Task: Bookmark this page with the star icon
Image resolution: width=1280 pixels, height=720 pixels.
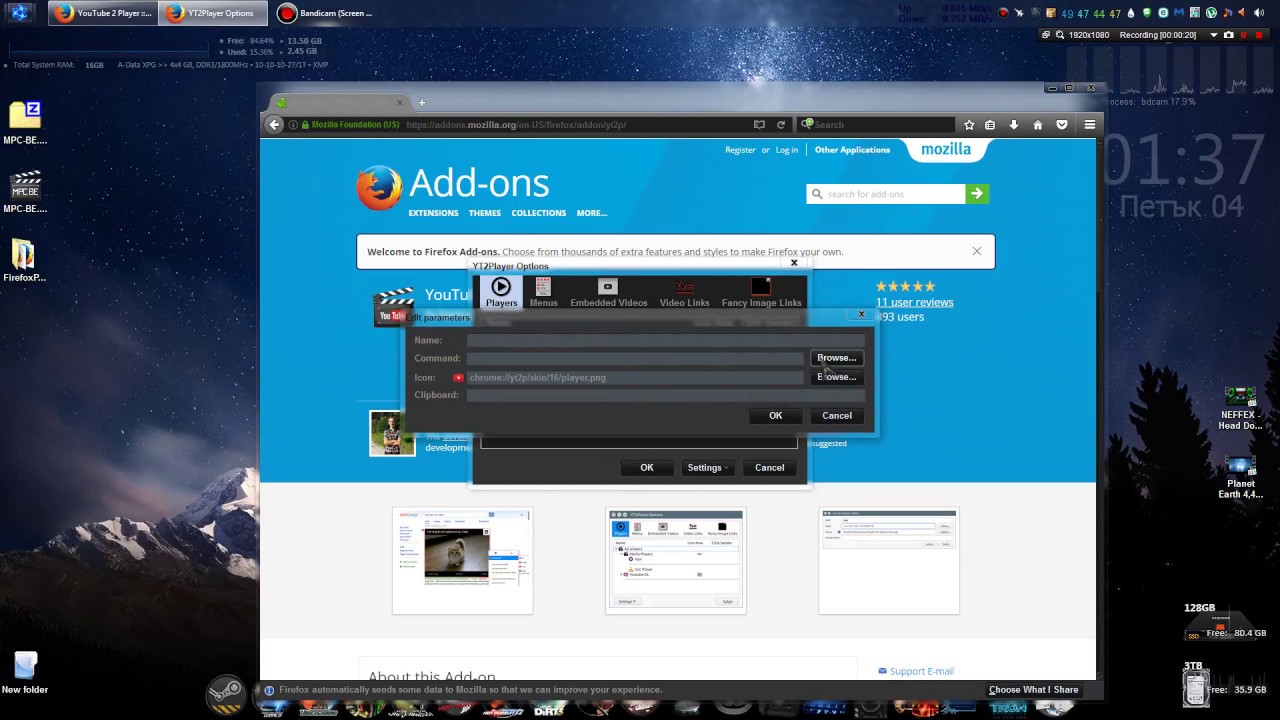Action: point(969,125)
